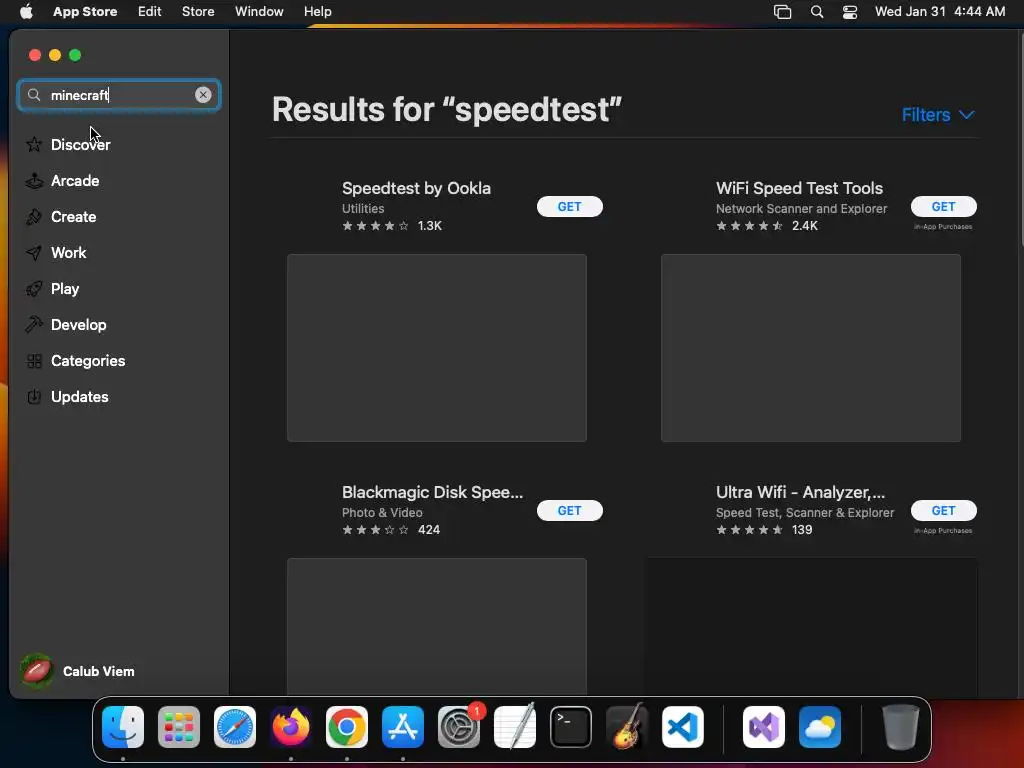
Task: Launch Firefox from the Dock
Action: 291,727
